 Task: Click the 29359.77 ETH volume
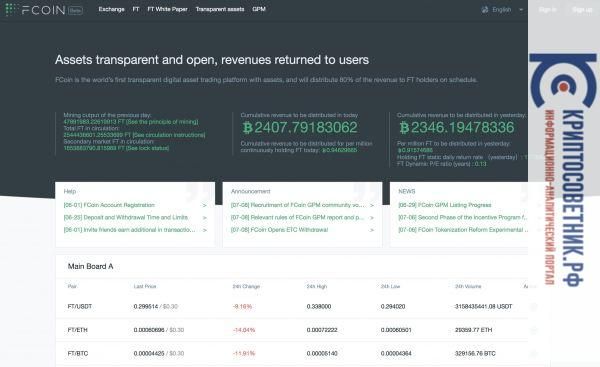pyautogui.click(x=473, y=330)
